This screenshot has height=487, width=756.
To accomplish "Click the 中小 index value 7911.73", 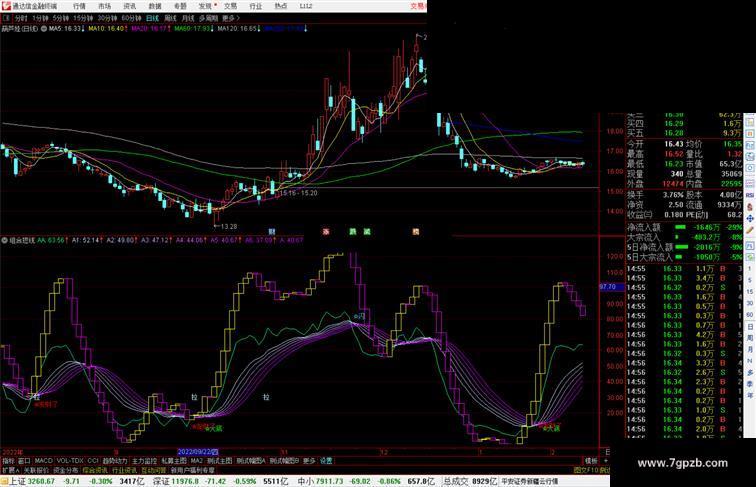I will (x=330, y=481).
